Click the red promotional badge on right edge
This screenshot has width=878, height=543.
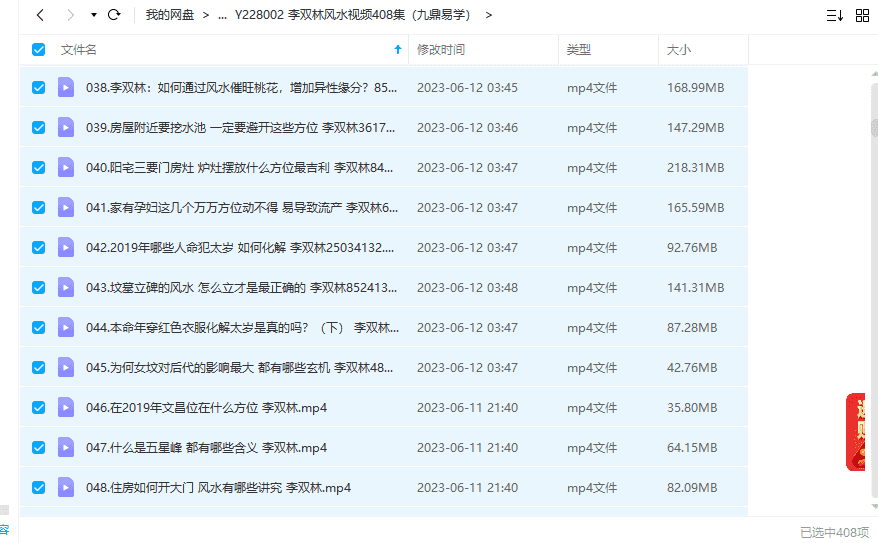click(857, 432)
